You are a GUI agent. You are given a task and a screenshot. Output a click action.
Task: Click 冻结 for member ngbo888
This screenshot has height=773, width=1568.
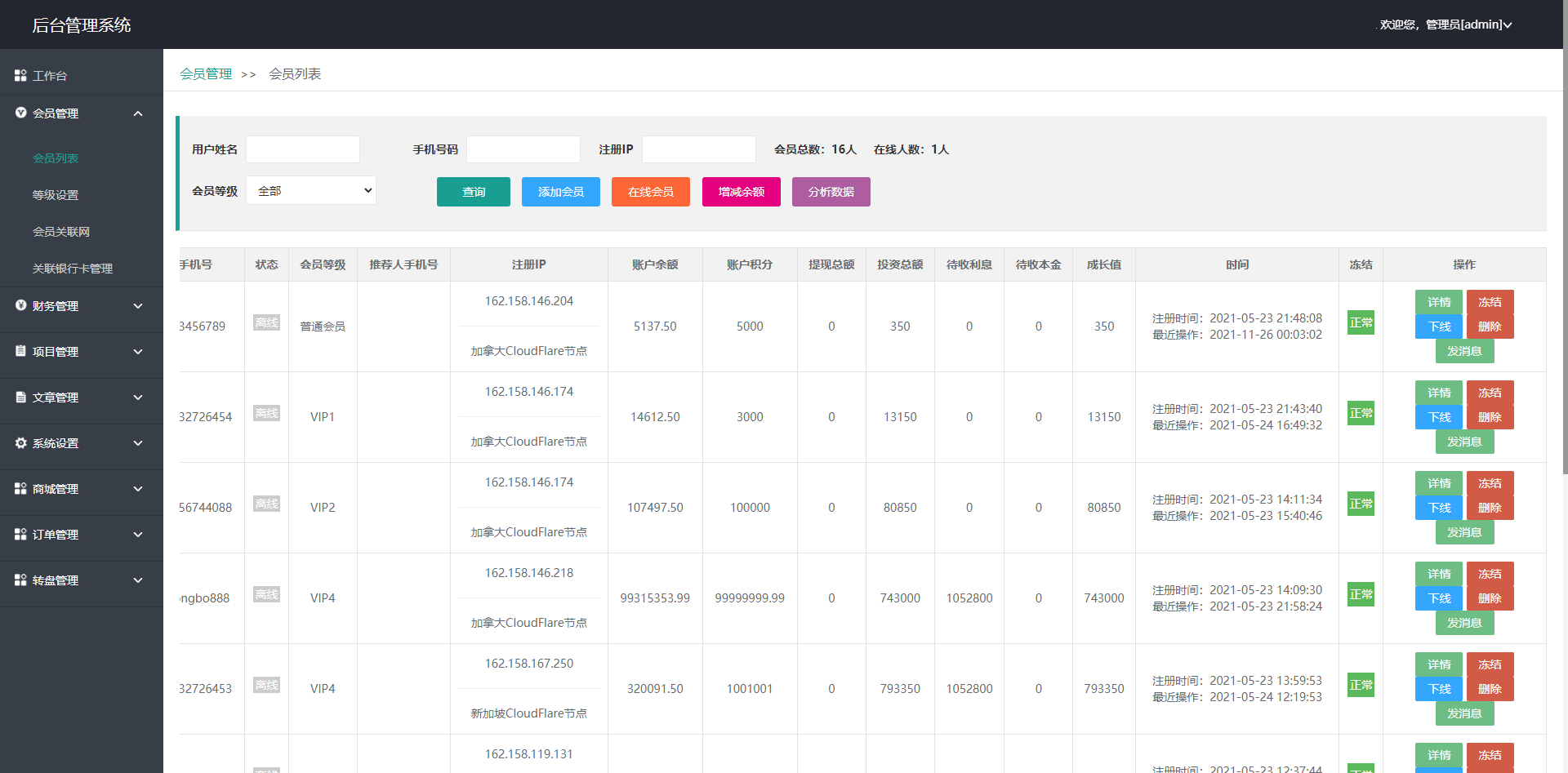point(1490,574)
